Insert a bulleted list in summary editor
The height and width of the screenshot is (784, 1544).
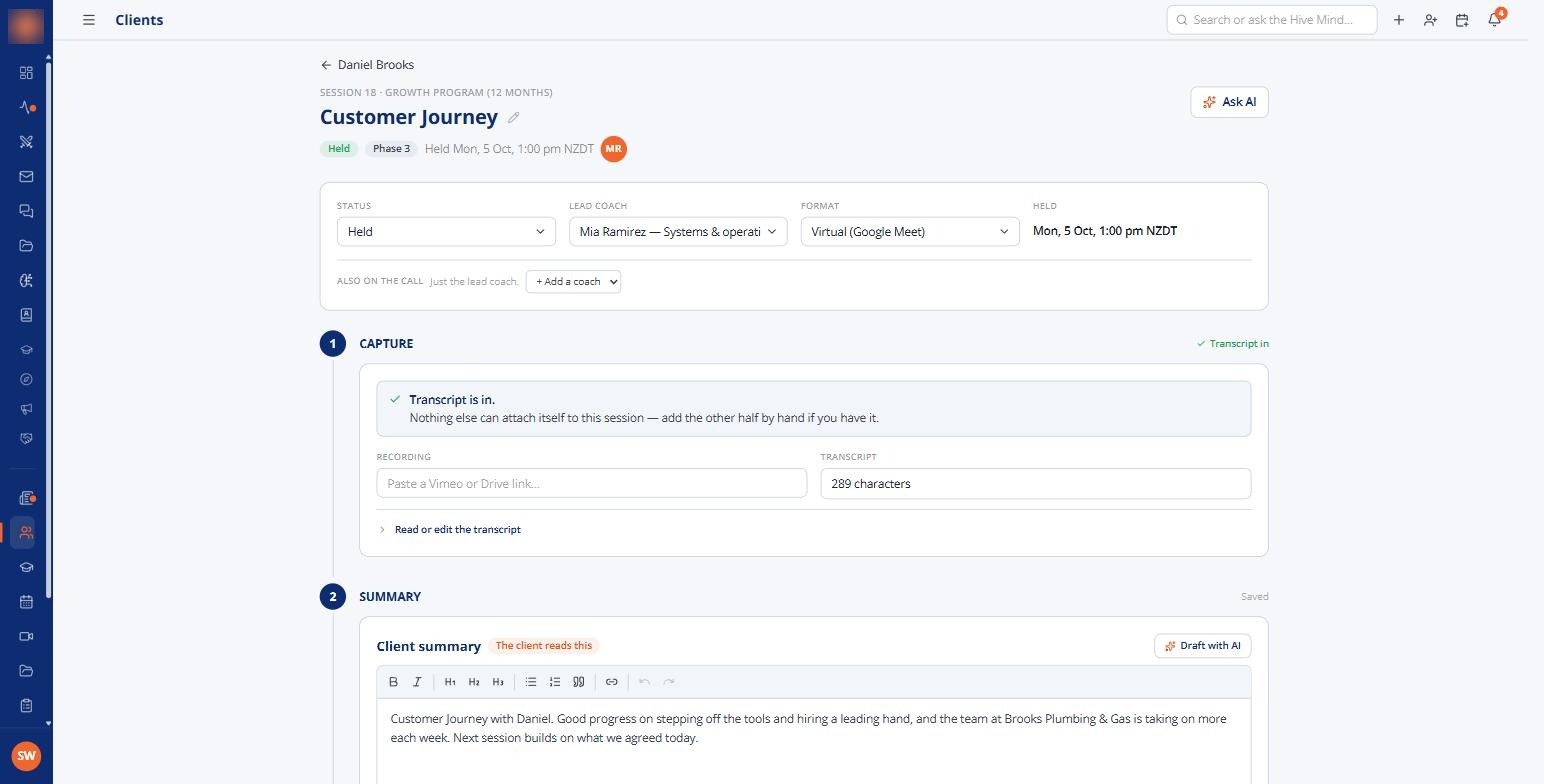531,682
